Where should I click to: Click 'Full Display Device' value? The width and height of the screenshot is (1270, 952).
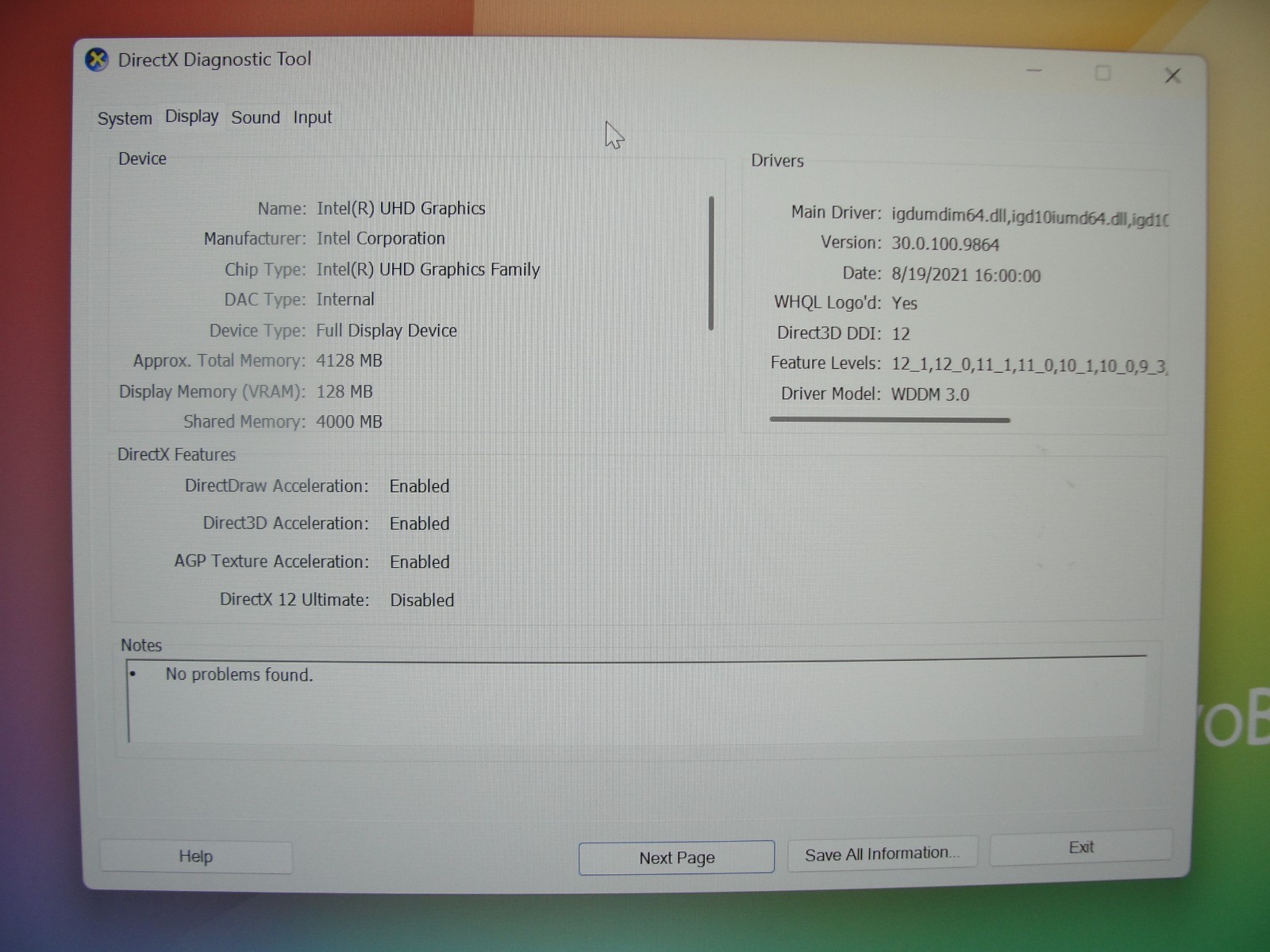click(x=387, y=331)
